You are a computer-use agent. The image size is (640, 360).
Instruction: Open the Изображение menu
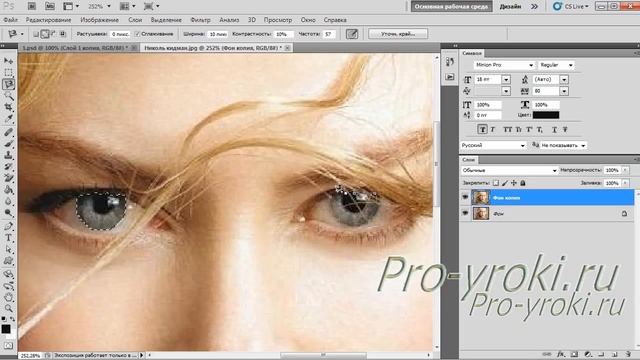click(x=99, y=20)
